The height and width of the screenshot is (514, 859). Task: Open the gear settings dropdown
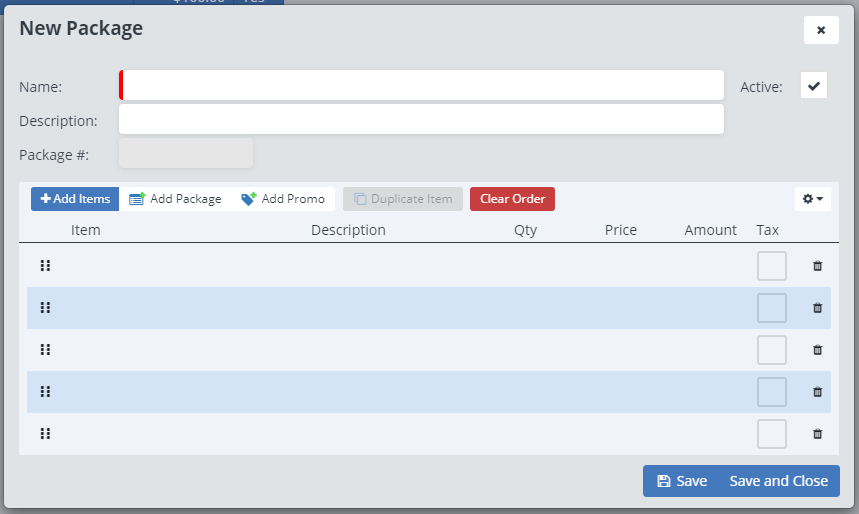tap(813, 199)
